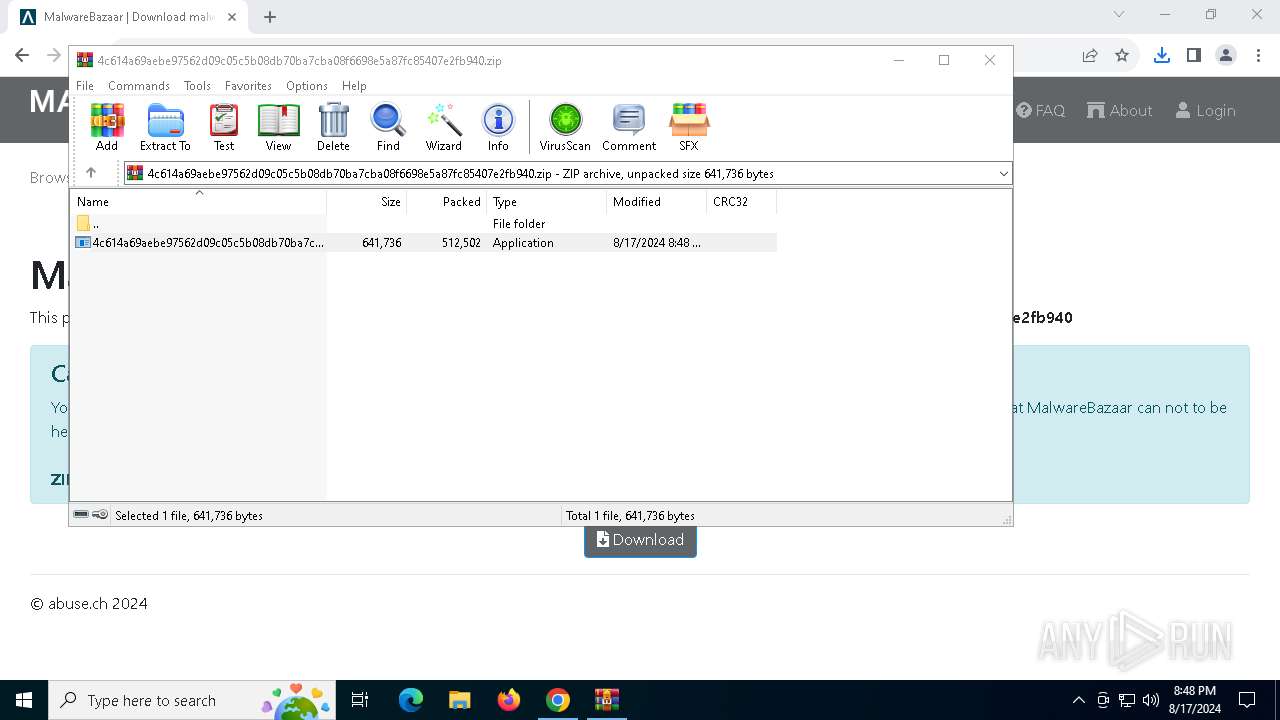Open the About link in MalwareBazaar header
Screen dimensions: 1280x720
point(1120,111)
